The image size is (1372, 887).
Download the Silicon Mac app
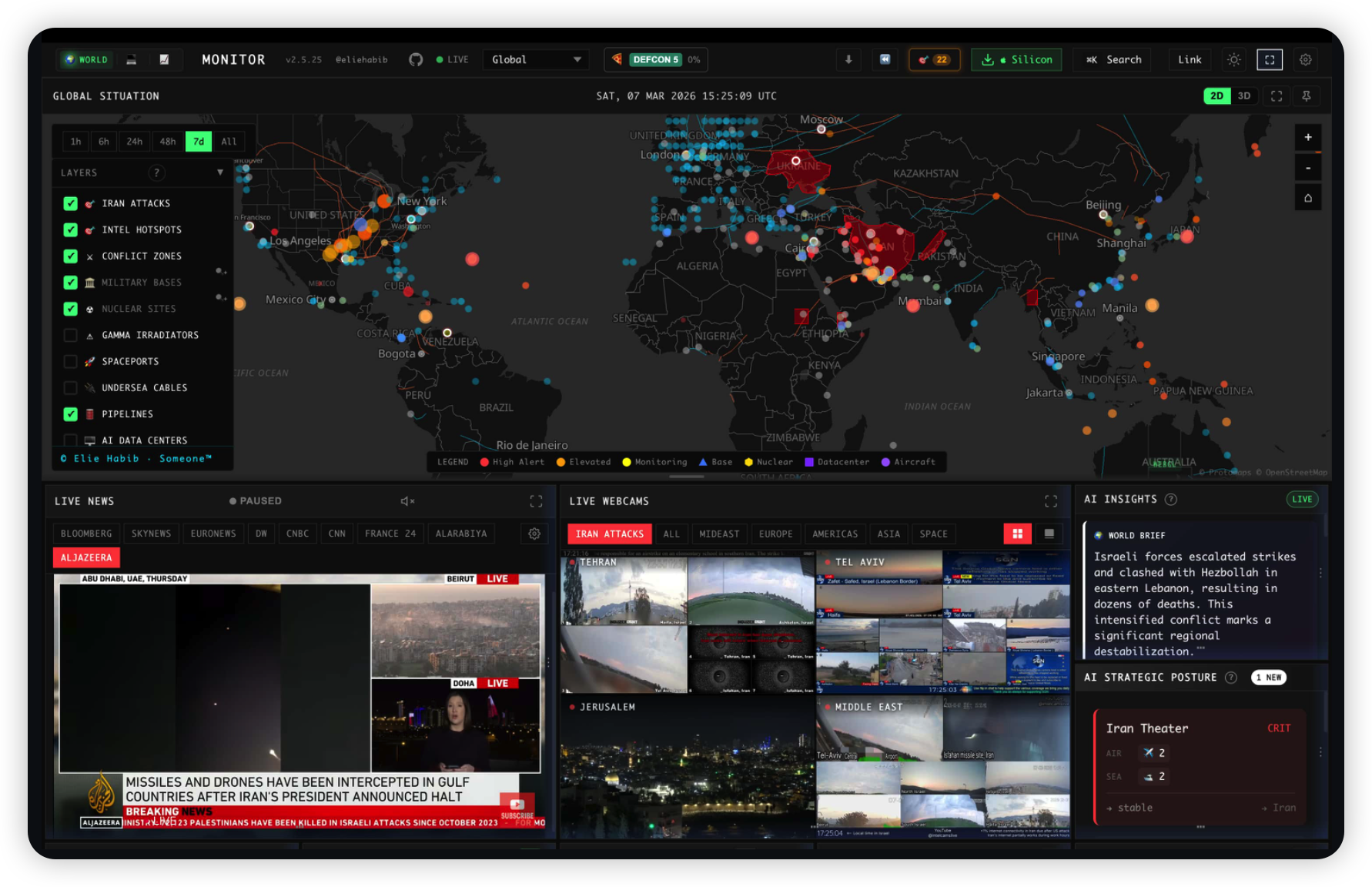[x=1016, y=59]
